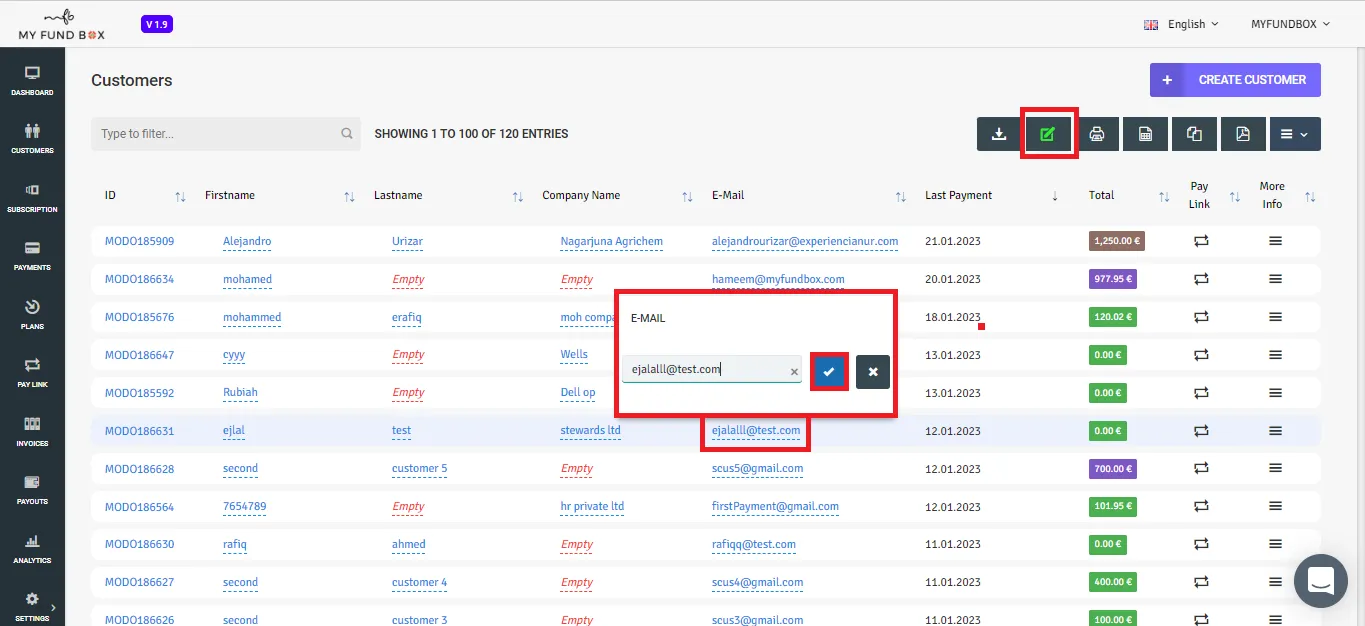Copy the table using the copy icon
The image size is (1365, 626).
point(1194,134)
